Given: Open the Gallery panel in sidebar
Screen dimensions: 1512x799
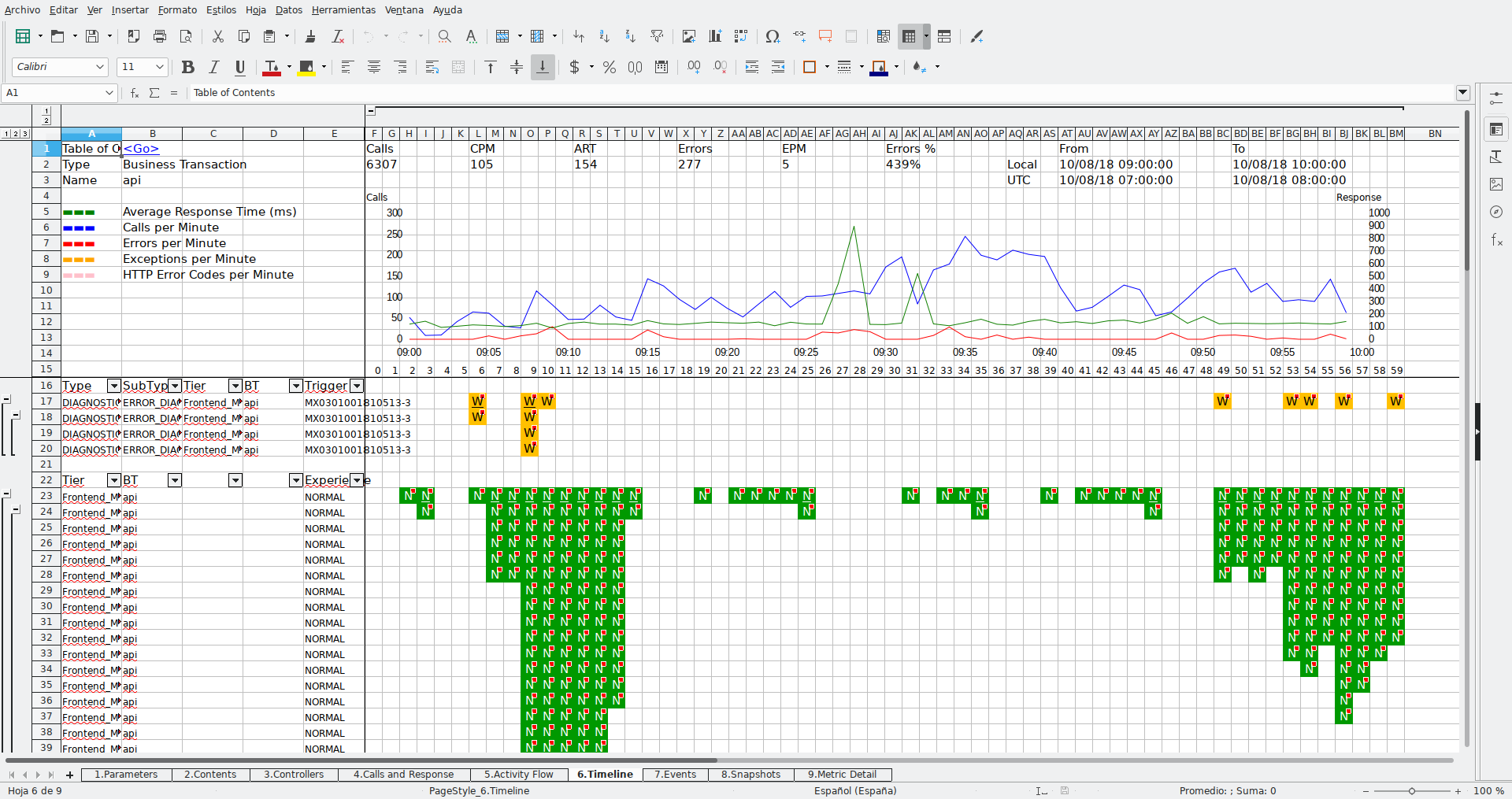Looking at the screenshot, I should [x=1496, y=184].
